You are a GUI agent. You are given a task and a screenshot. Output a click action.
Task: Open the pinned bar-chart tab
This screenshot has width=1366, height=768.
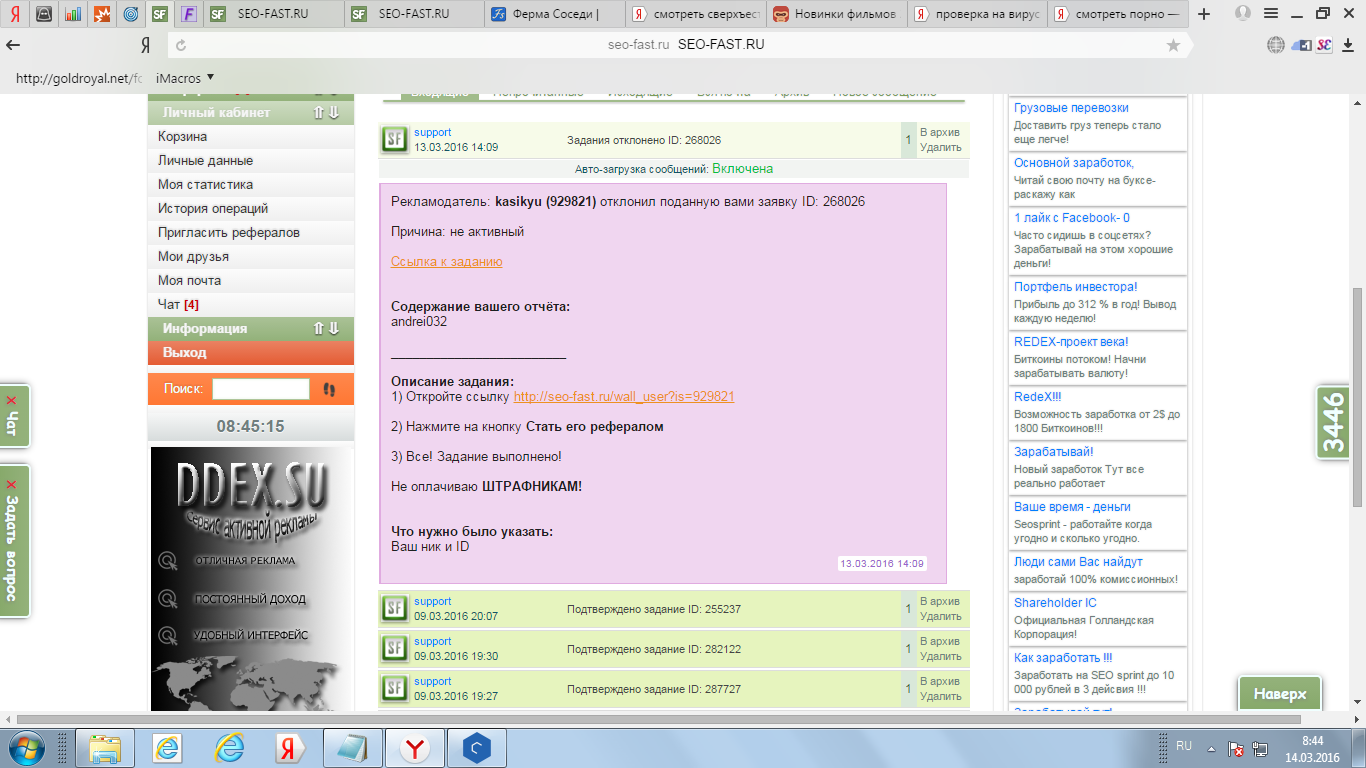pos(73,14)
